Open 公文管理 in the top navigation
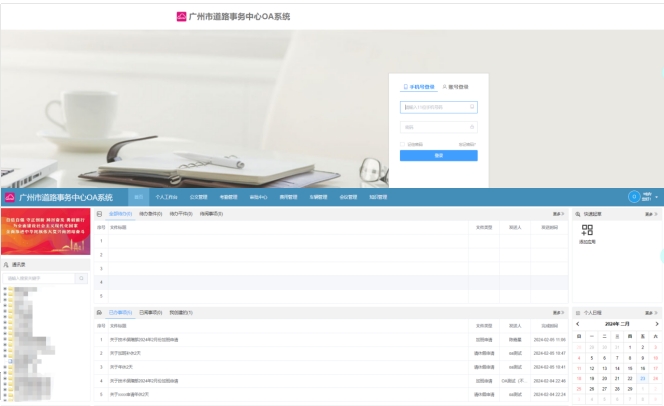Screen dimensions: 664x406 point(199,197)
